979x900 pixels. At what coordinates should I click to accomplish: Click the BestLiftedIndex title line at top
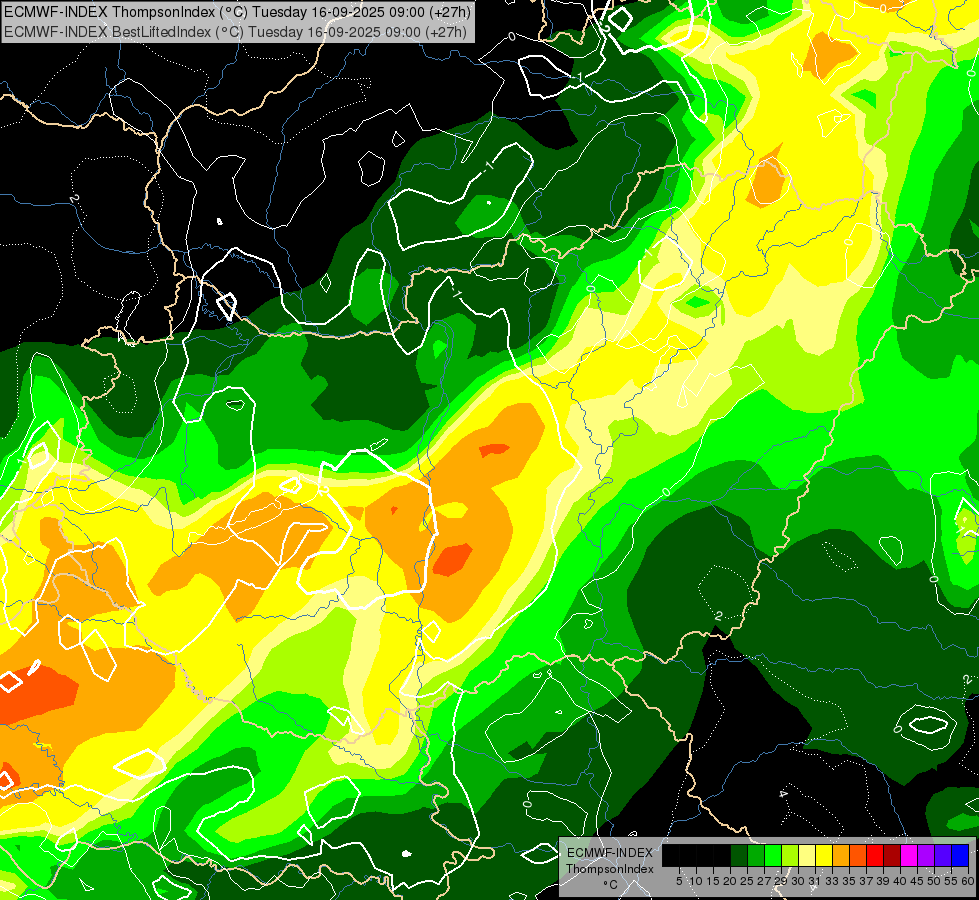[235, 31]
